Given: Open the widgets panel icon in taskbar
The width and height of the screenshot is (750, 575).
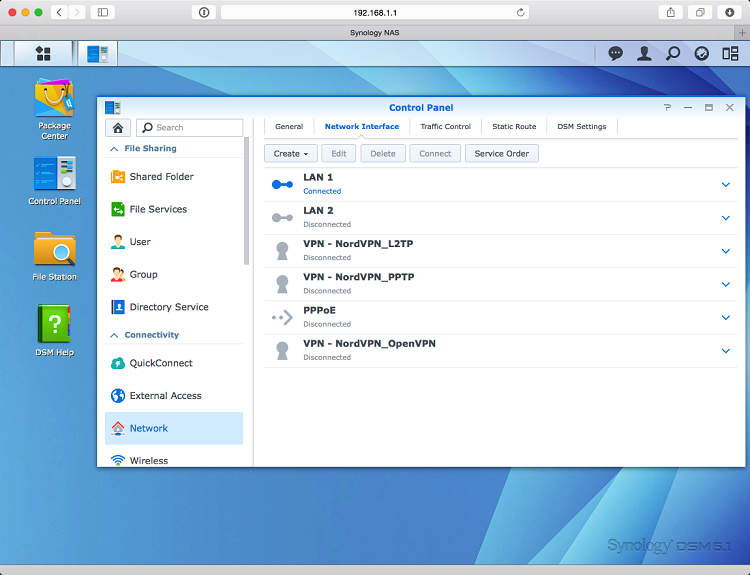Looking at the screenshot, I should pos(730,54).
